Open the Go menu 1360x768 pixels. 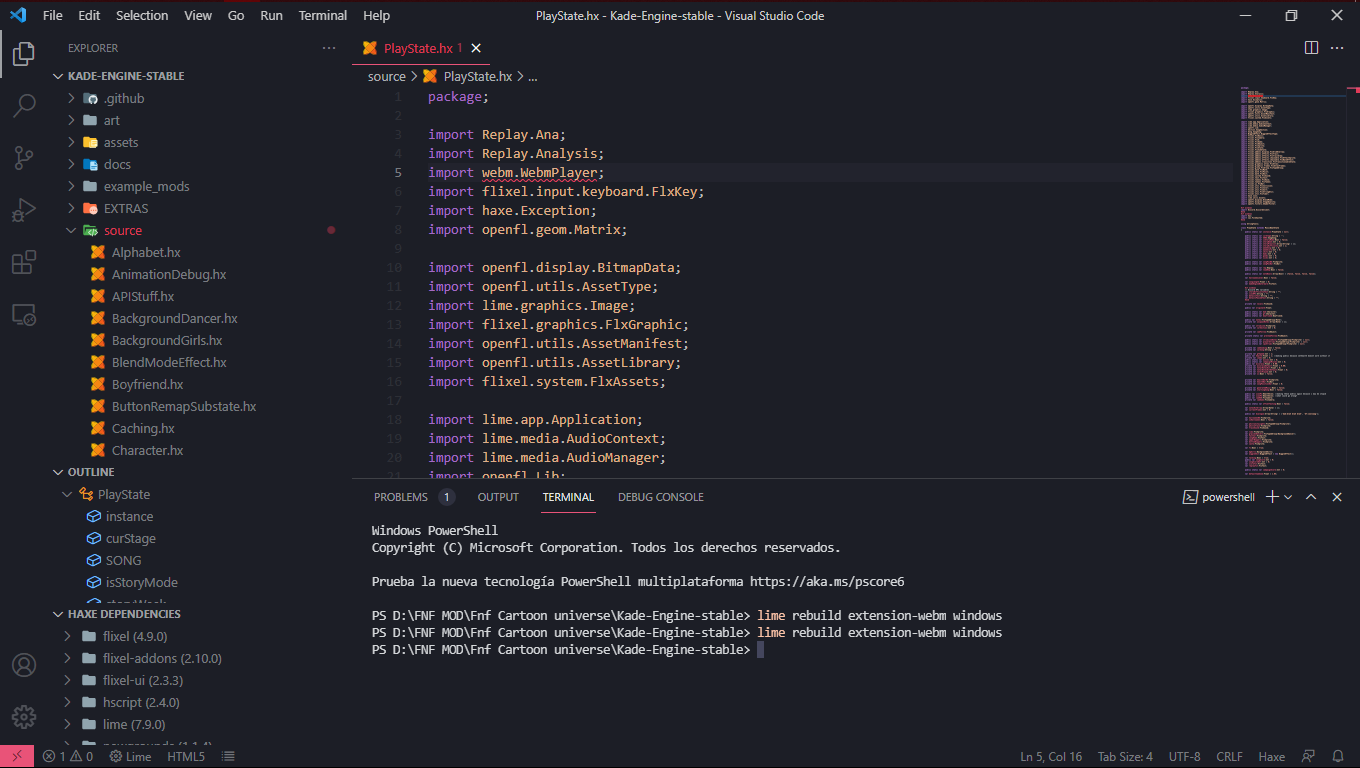[x=236, y=15]
